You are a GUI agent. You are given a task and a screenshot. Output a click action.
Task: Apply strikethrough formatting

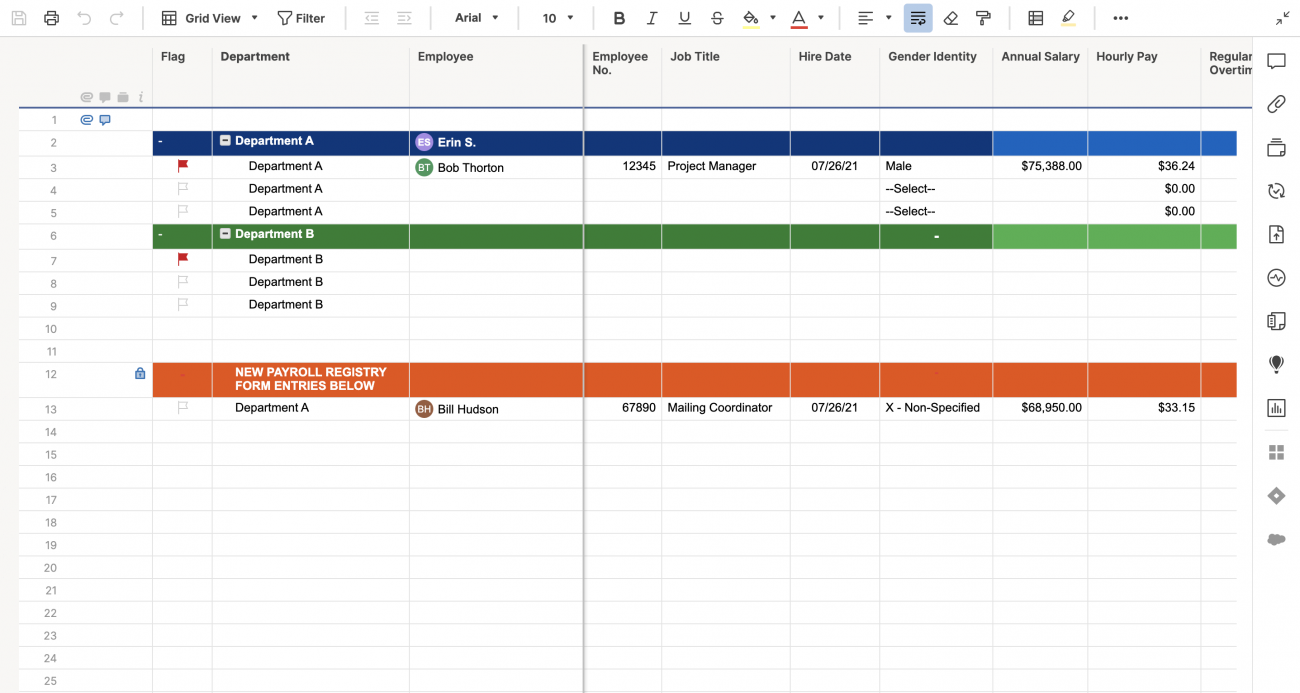coord(717,17)
